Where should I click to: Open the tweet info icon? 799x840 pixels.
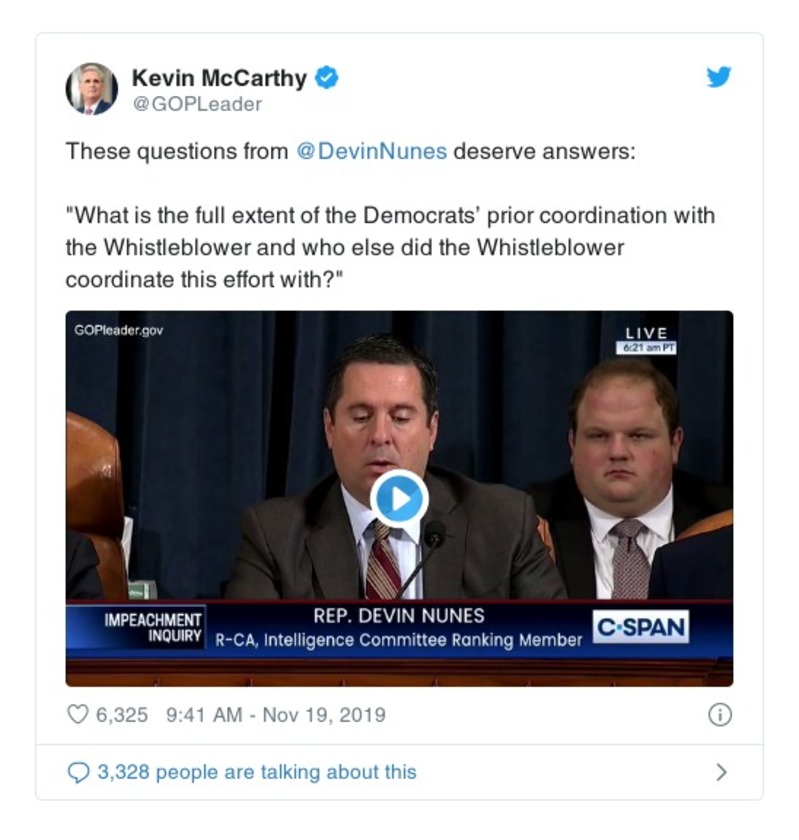point(719,715)
